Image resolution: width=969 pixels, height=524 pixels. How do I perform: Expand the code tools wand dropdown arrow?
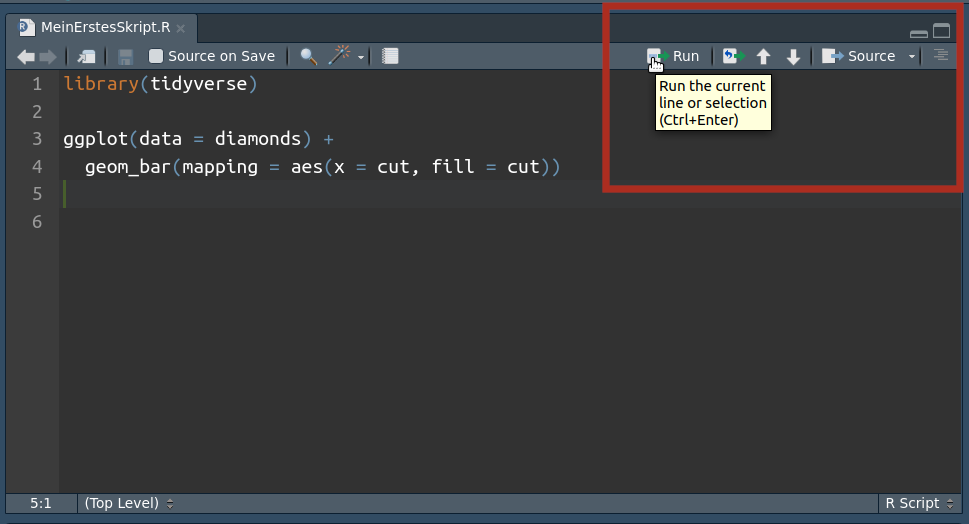361,57
